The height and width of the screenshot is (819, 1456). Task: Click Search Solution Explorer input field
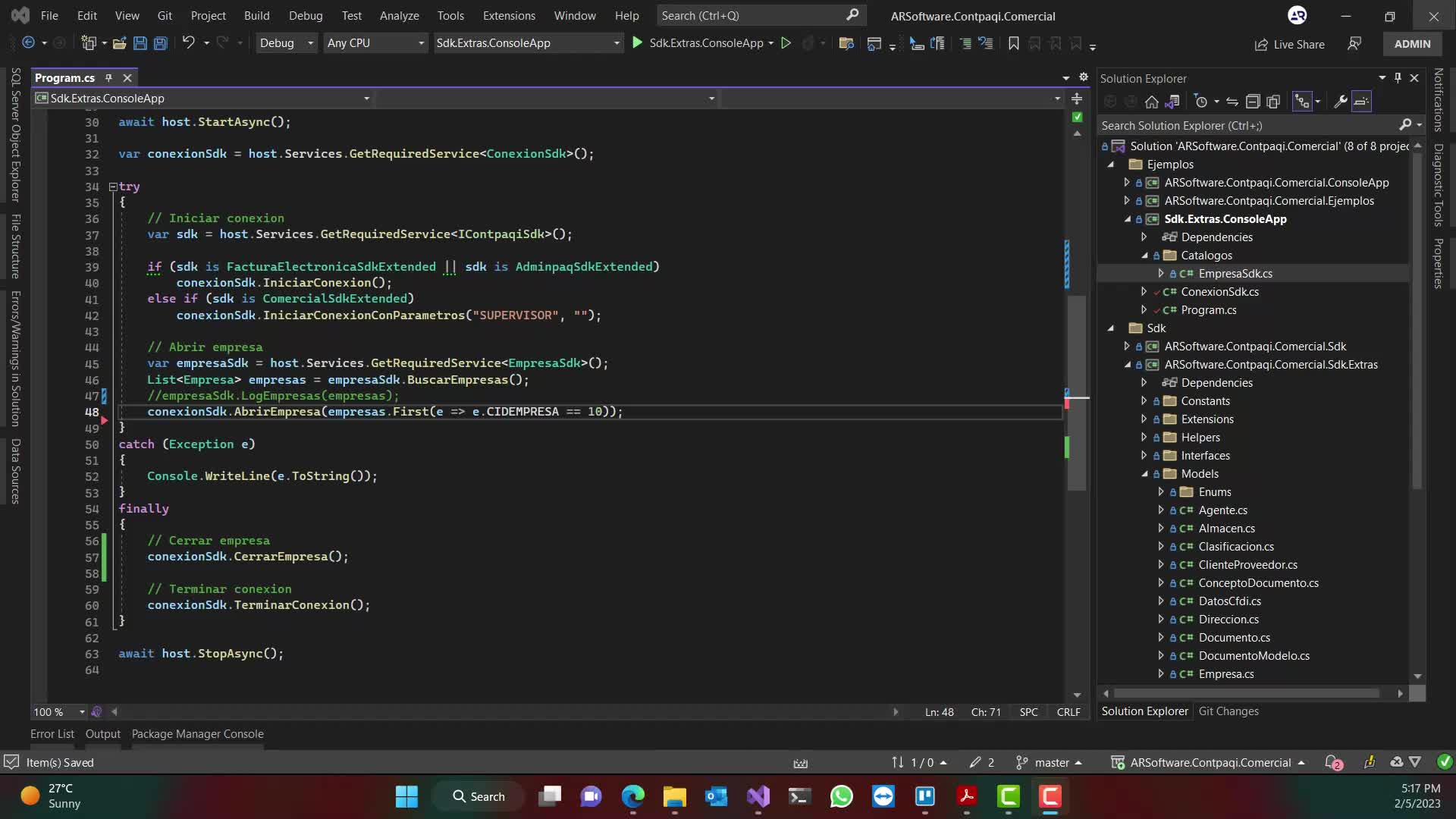pyautogui.click(x=1244, y=126)
